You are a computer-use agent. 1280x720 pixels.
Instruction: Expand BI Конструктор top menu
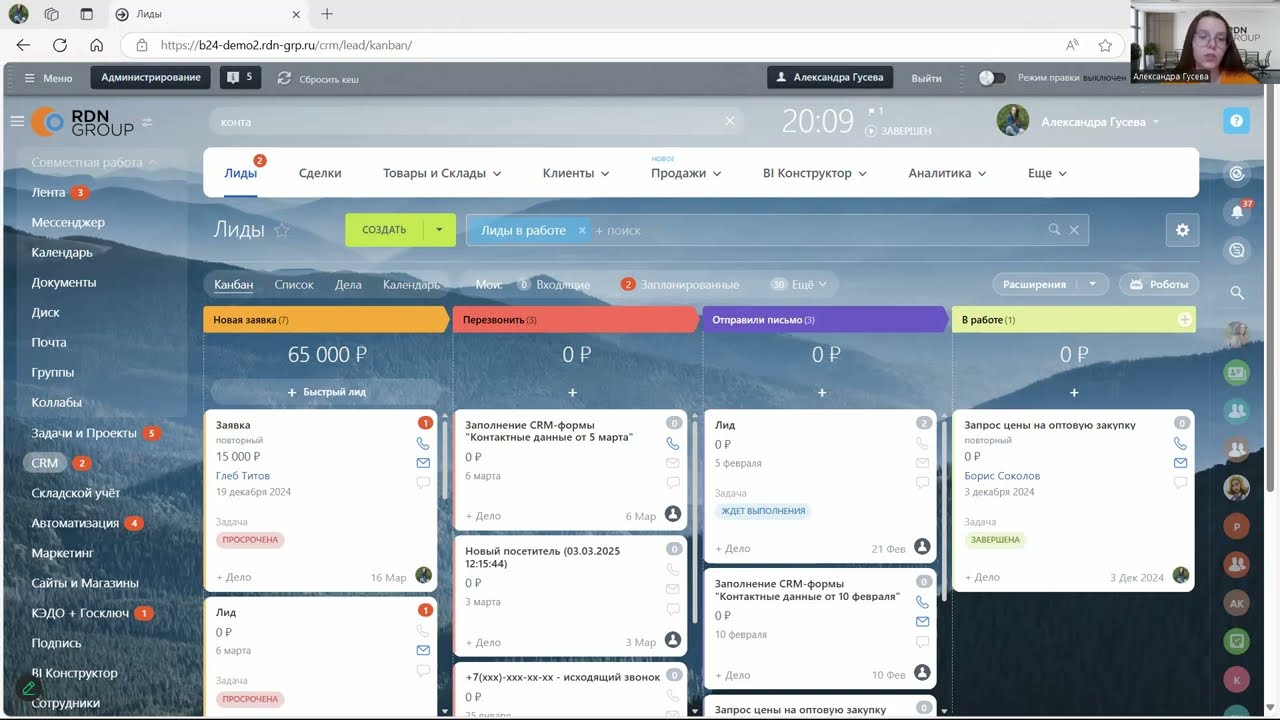[x=815, y=173]
